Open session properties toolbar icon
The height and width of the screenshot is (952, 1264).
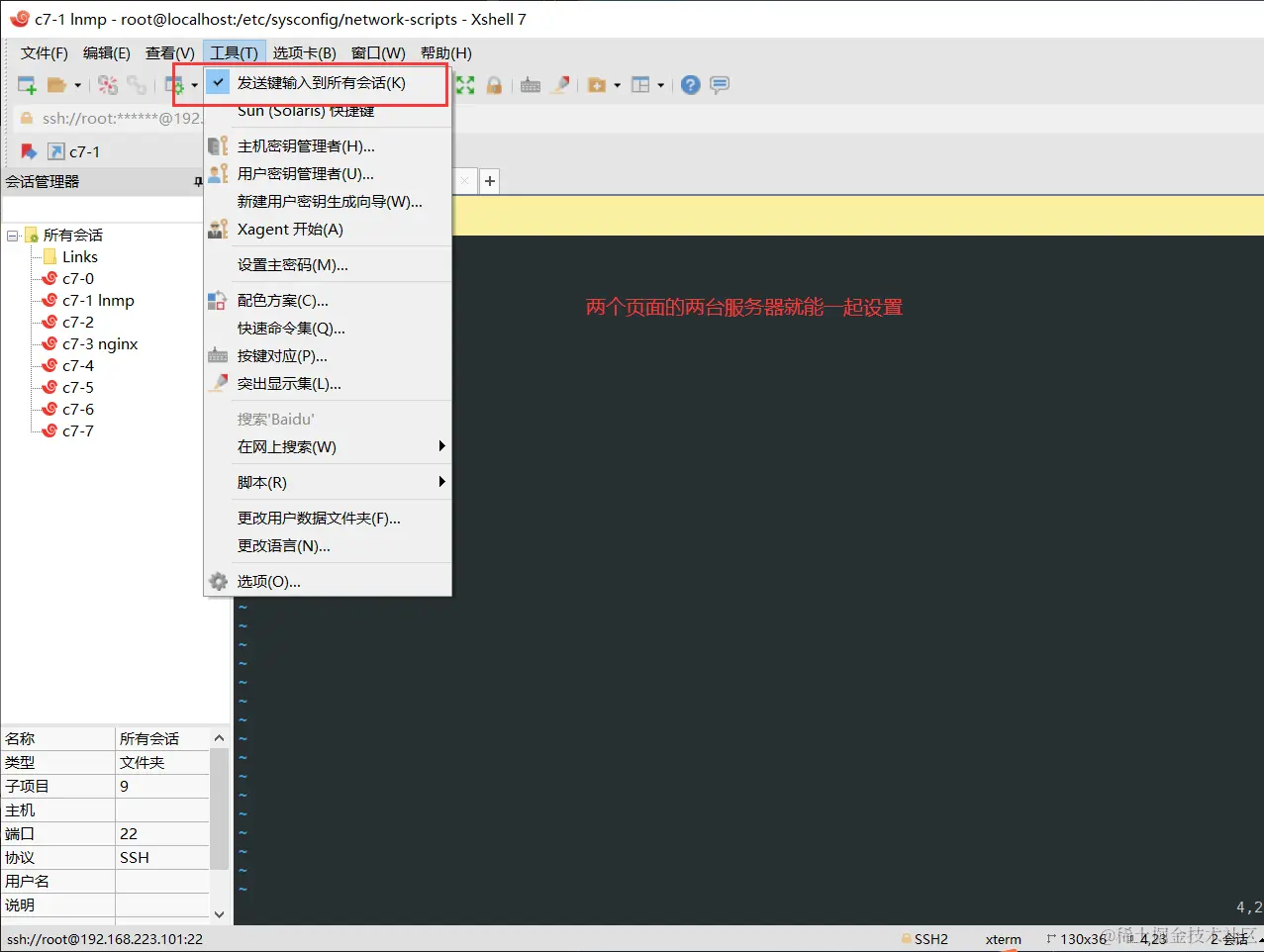175,85
